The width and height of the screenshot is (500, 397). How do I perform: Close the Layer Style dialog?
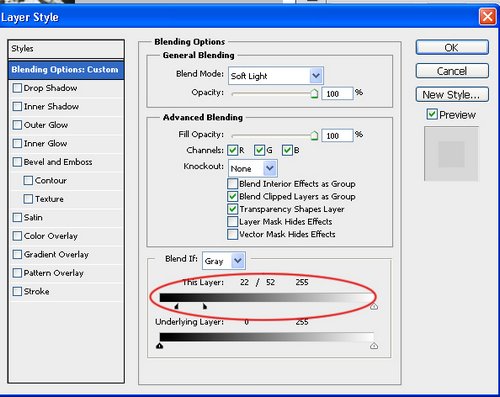[487, 16]
